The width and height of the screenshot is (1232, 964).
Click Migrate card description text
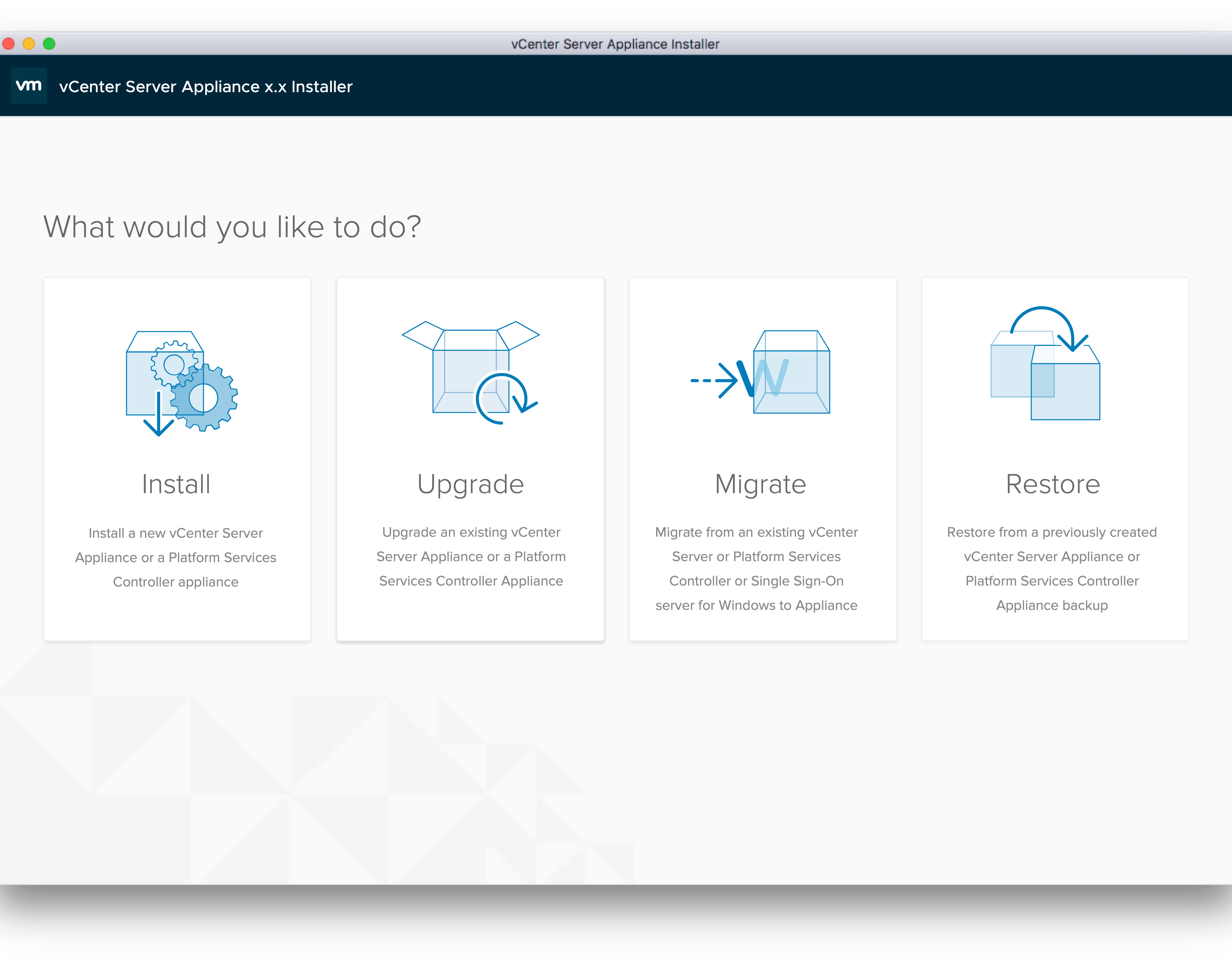click(x=756, y=569)
